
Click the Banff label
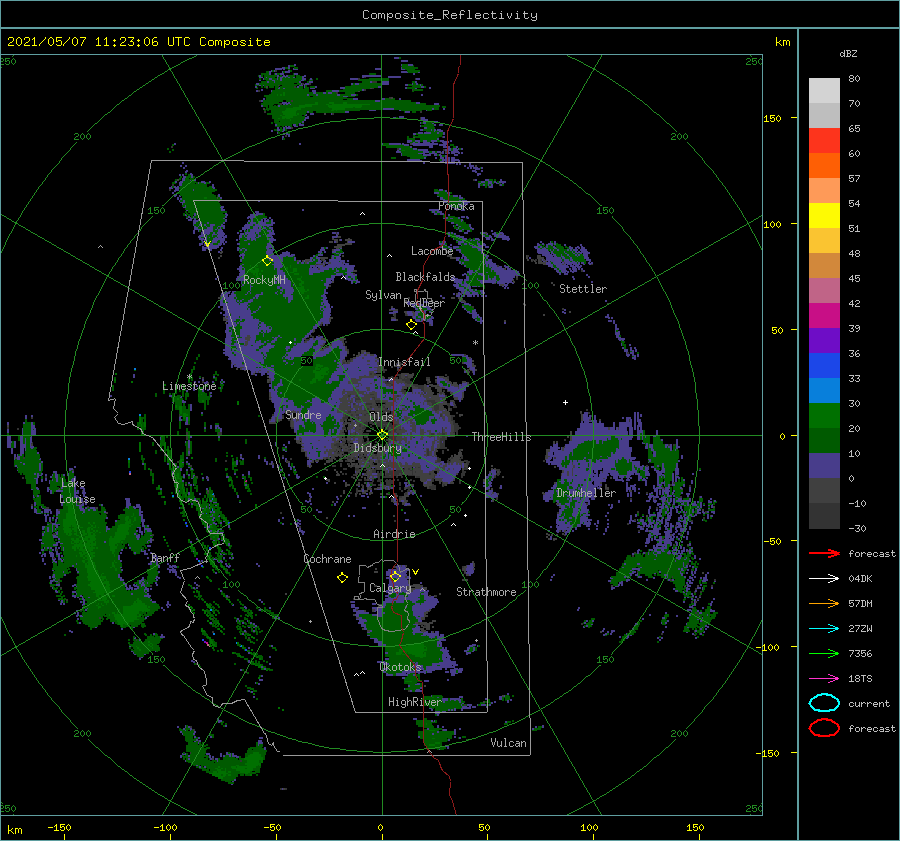[165, 558]
